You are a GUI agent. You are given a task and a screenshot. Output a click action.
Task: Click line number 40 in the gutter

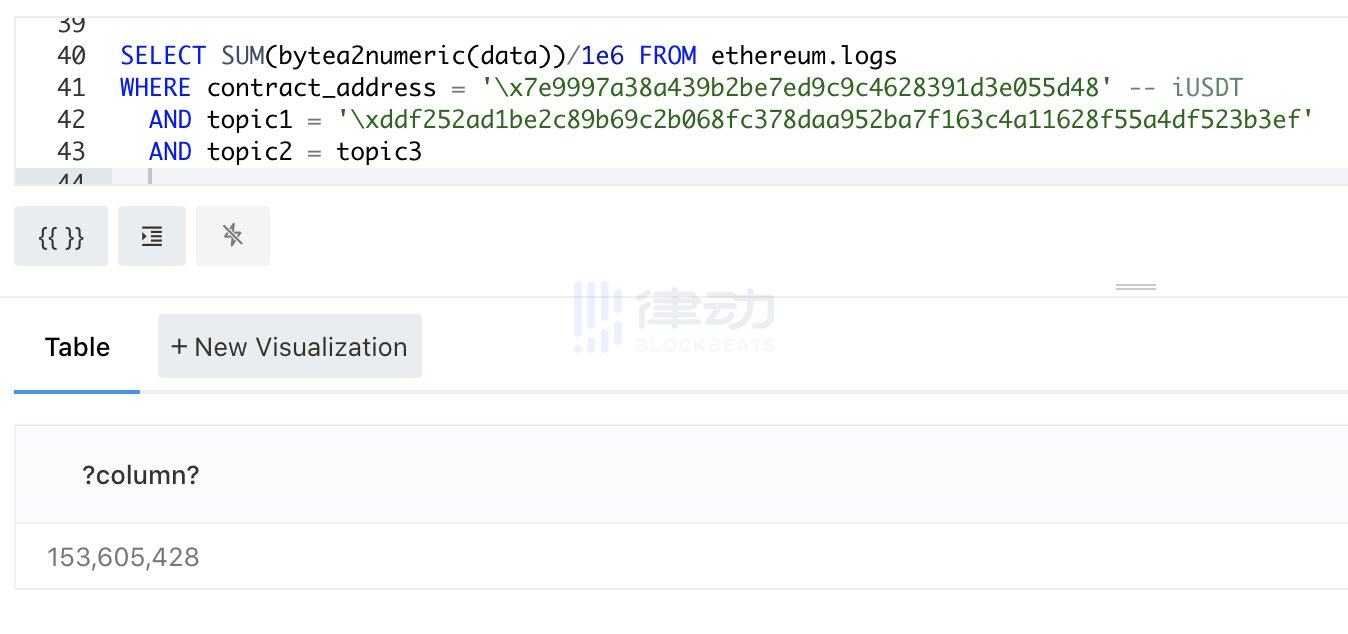71,55
